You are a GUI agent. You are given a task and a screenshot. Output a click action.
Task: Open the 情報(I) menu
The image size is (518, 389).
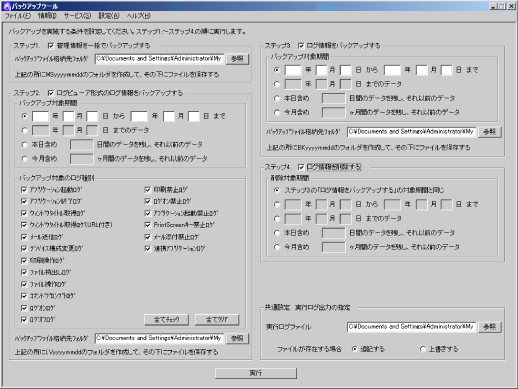point(47,16)
